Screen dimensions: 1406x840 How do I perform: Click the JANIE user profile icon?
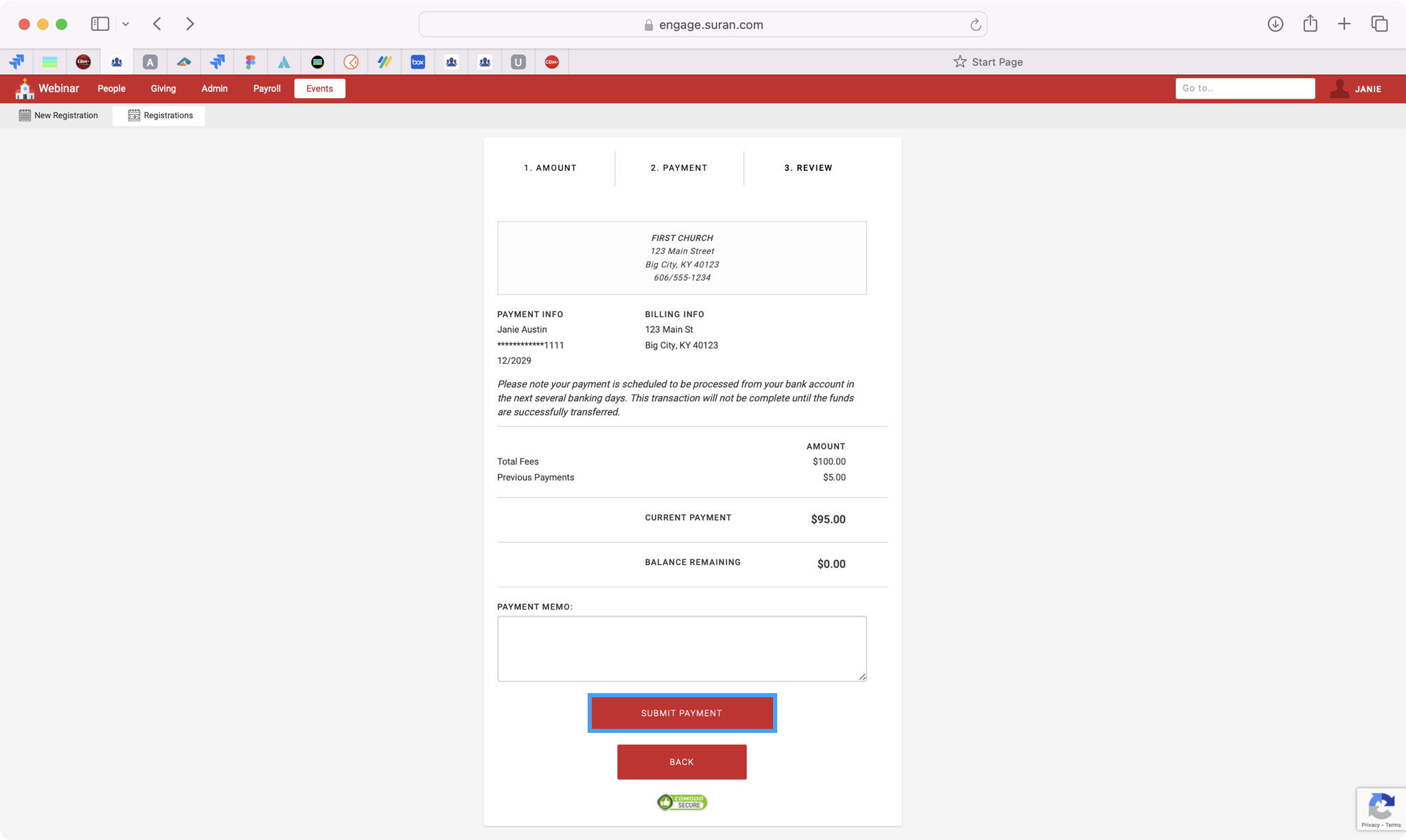coord(1339,89)
